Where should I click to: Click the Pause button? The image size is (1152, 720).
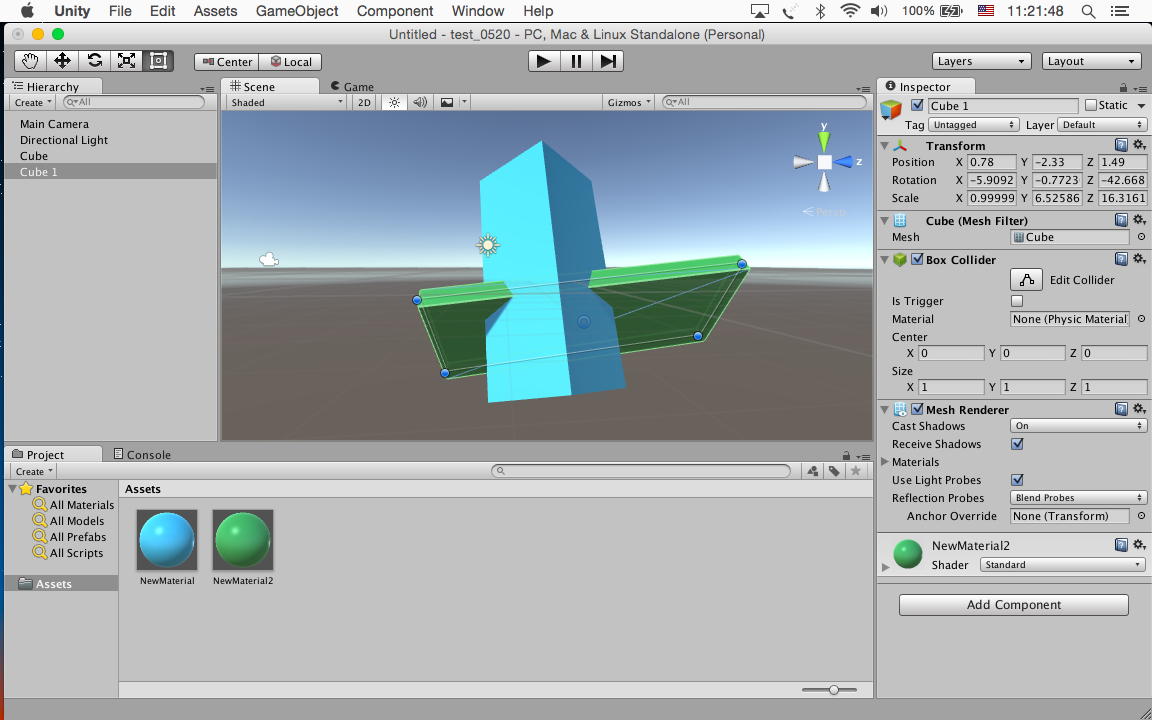576,61
